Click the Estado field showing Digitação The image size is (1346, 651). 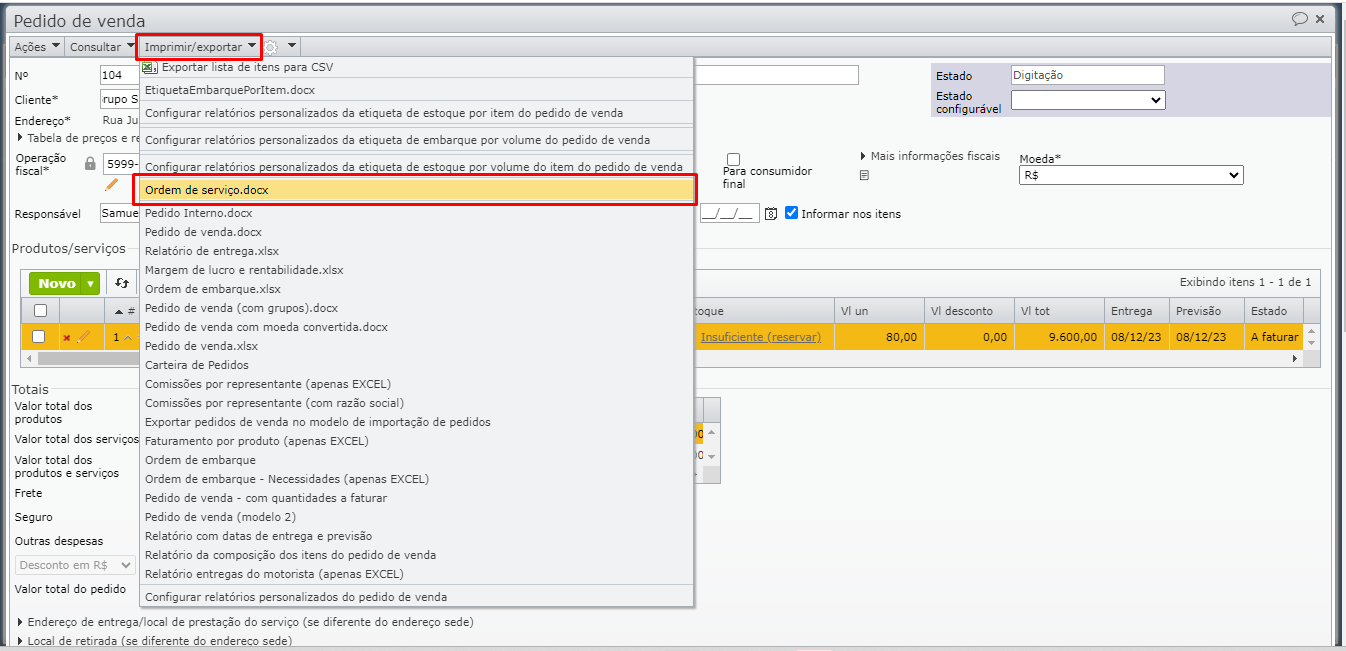tap(1088, 75)
